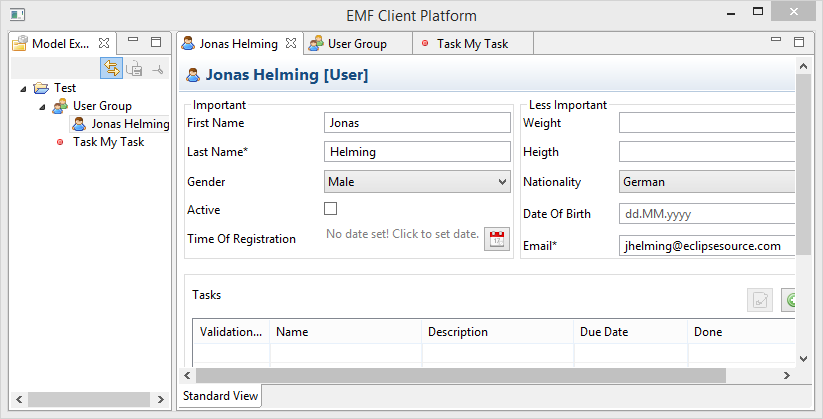Image resolution: width=823 pixels, height=419 pixels.
Task: Click editor vertical scrollbar up arrow
Action: pos(804,66)
